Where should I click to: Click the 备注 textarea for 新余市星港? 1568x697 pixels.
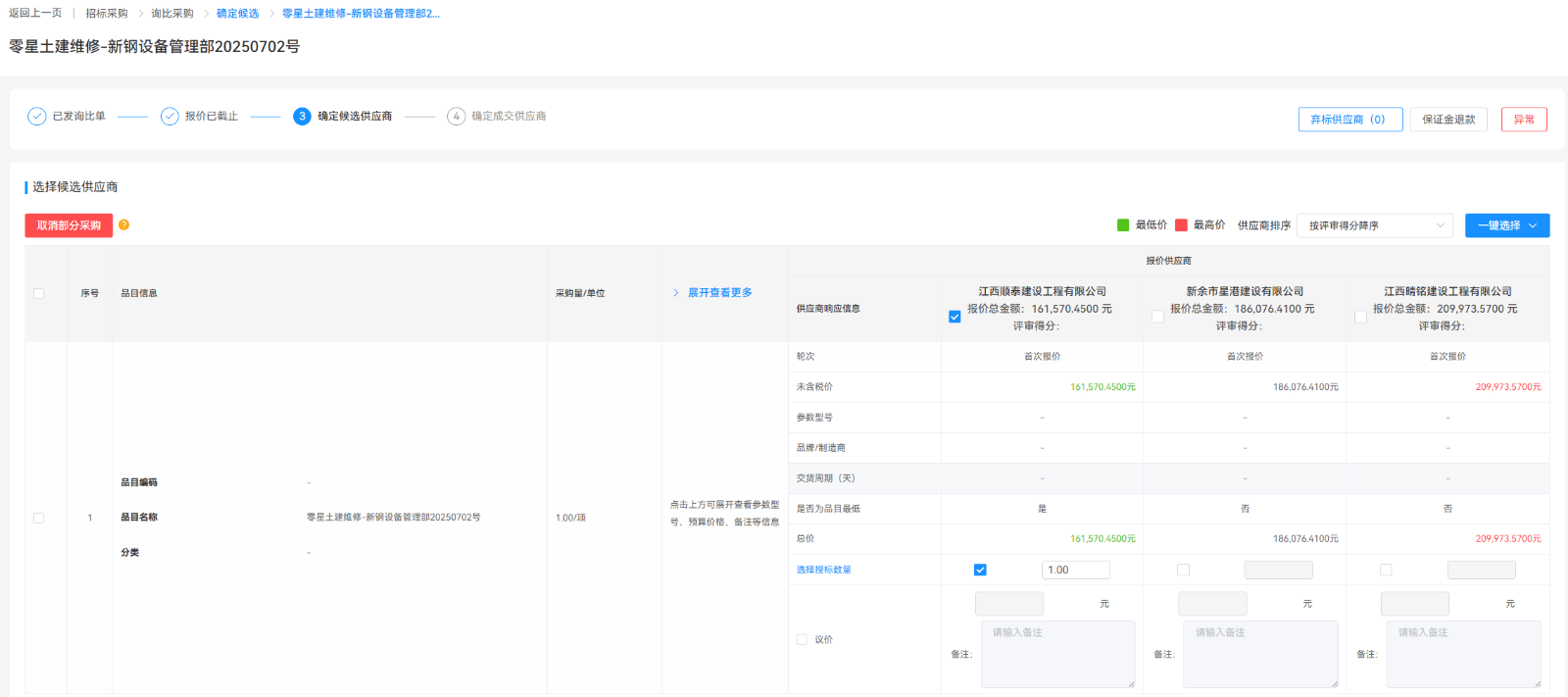point(1261,654)
